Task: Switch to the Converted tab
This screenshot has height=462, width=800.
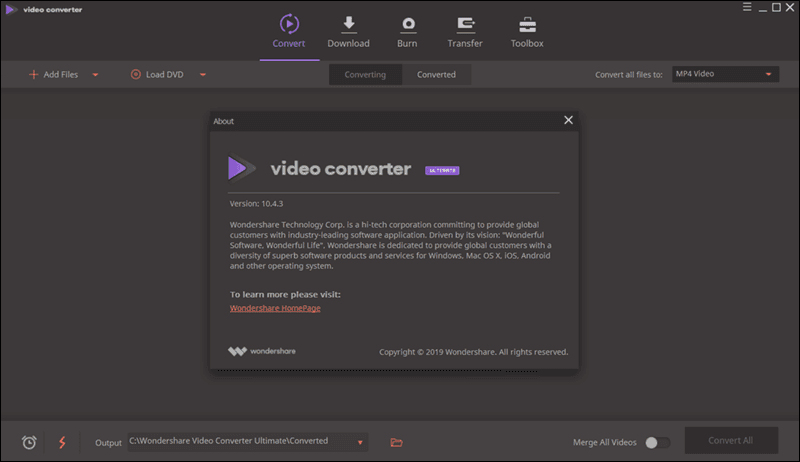Action: [x=436, y=74]
